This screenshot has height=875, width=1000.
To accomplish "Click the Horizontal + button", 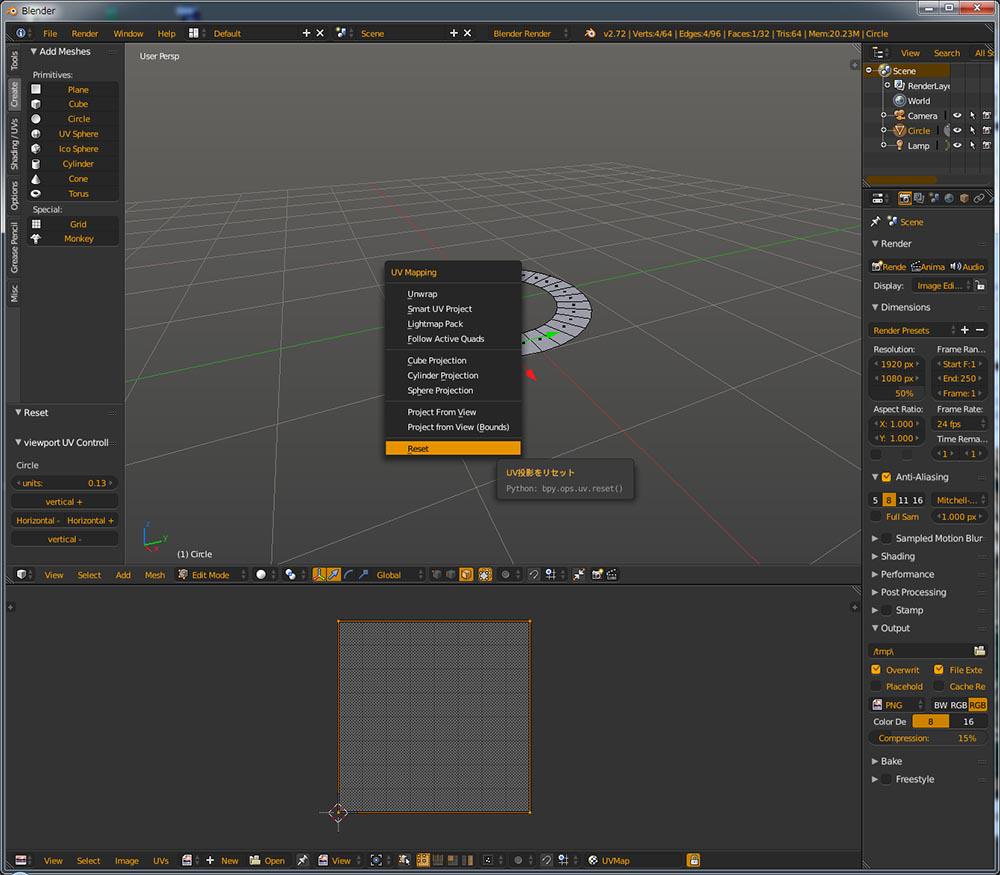I will (x=91, y=520).
